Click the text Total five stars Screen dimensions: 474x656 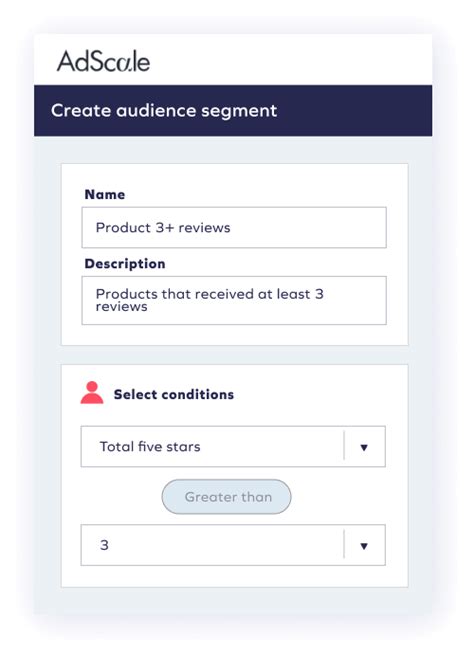tap(150, 446)
